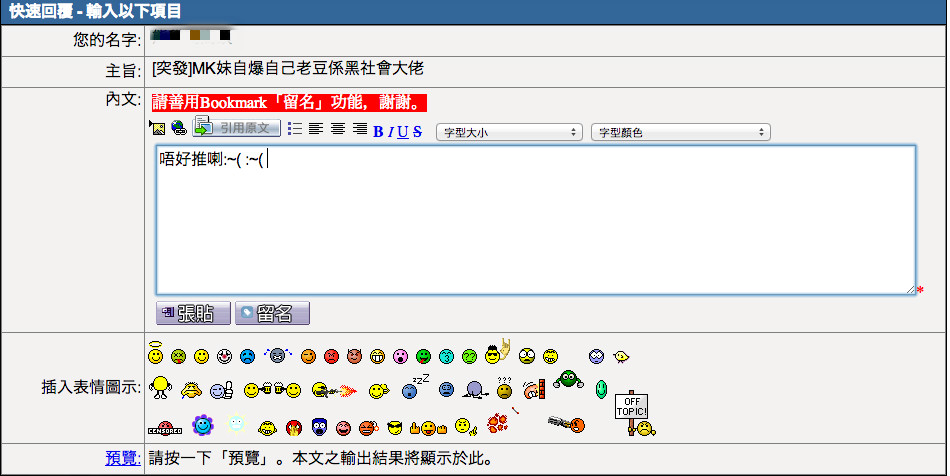Apply underline formatting (U)
This screenshot has height=476, width=950.
tap(403, 131)
